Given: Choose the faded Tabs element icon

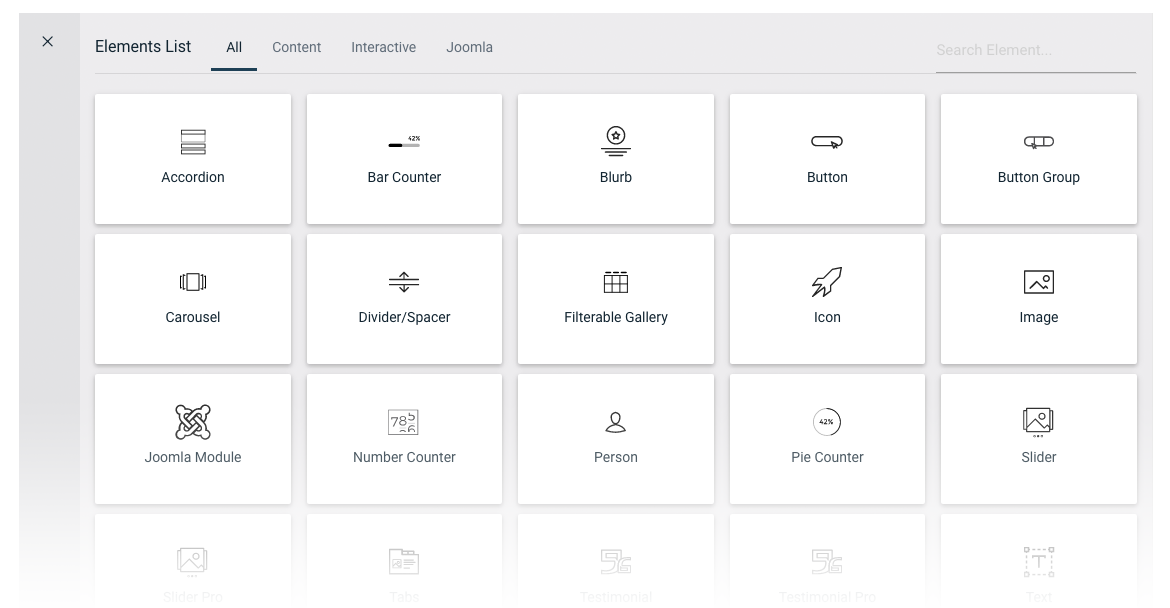Looking at the screenshot, I should (404, 562).
